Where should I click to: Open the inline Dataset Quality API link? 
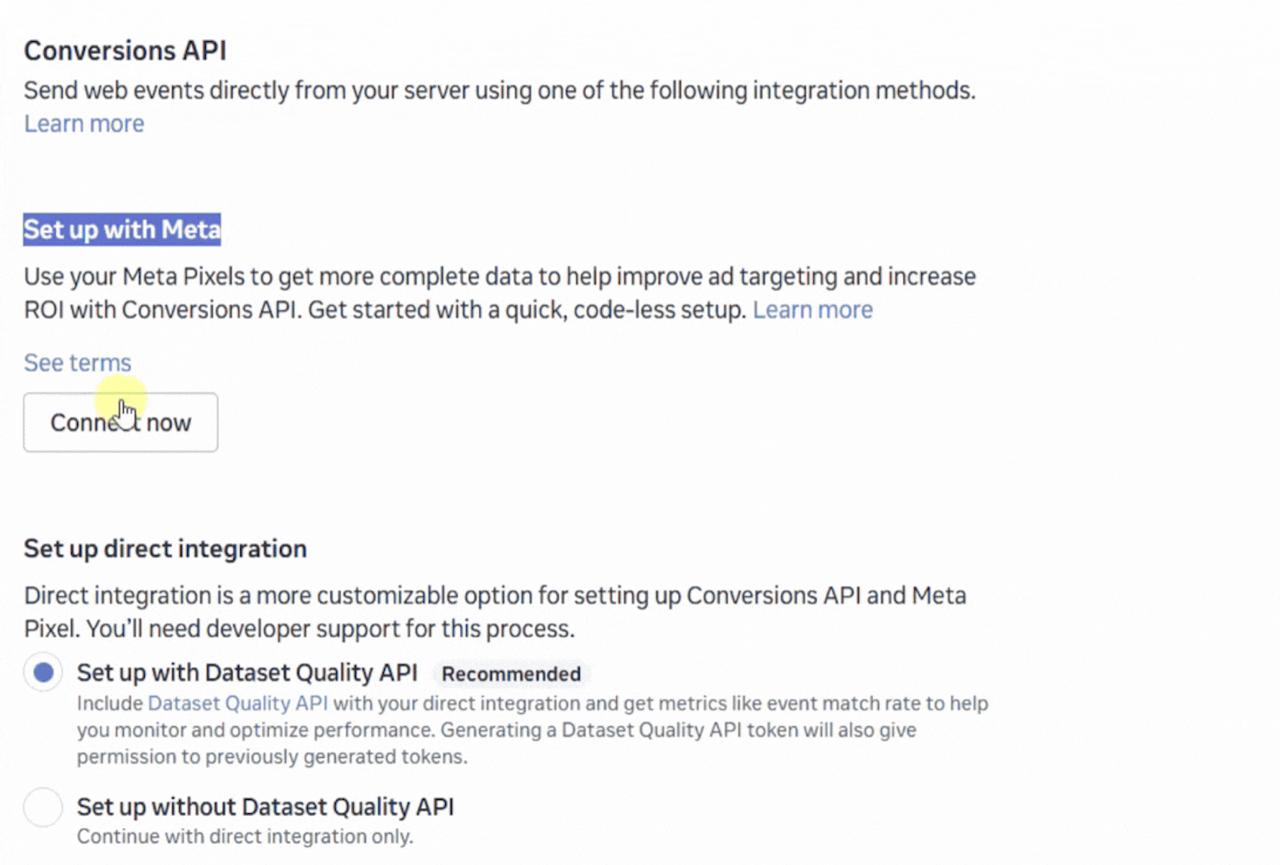pos(237,703)
